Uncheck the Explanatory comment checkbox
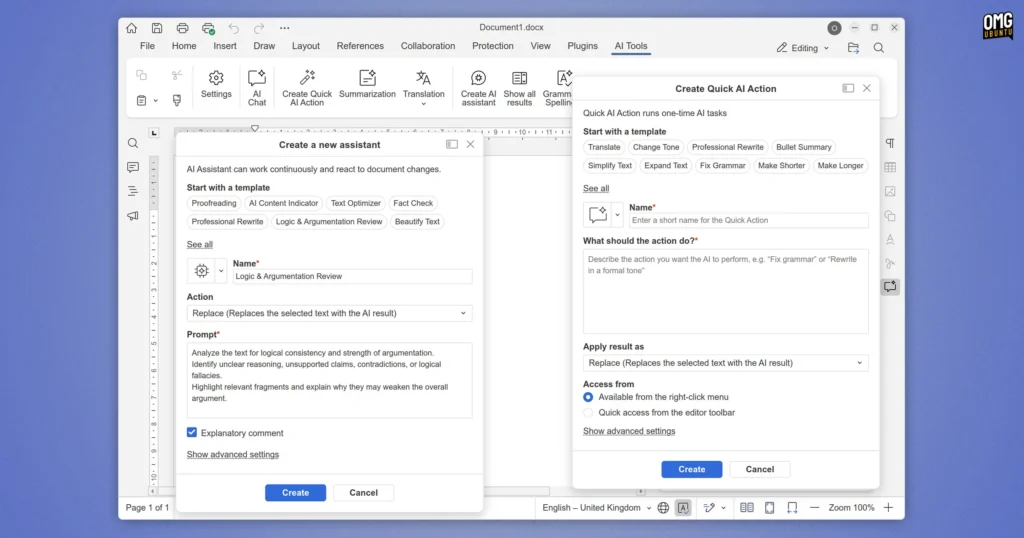 coord(191,432)
